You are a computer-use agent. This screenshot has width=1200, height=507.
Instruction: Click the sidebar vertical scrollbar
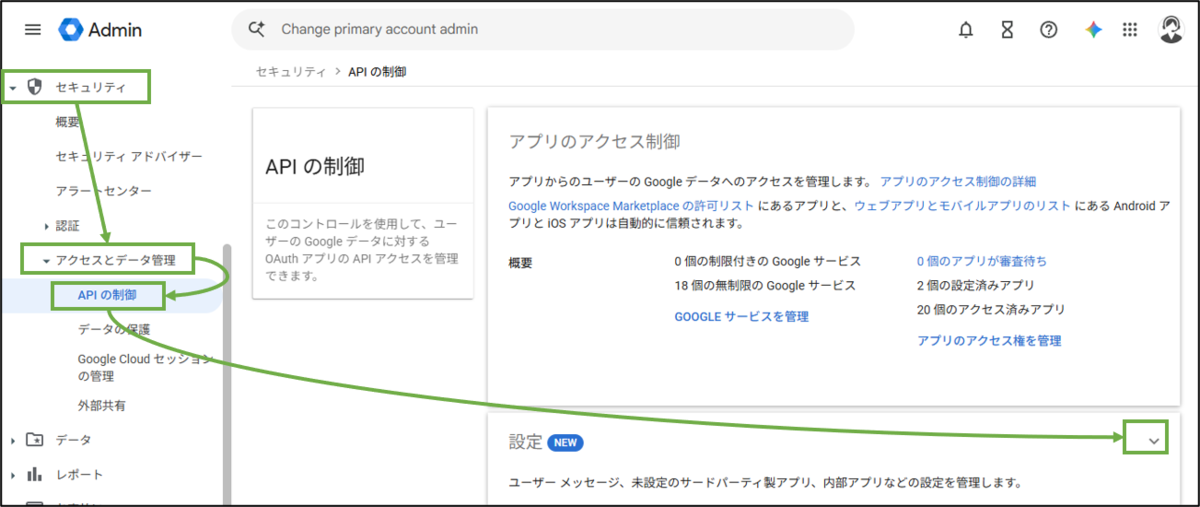(x=227, y=375)
